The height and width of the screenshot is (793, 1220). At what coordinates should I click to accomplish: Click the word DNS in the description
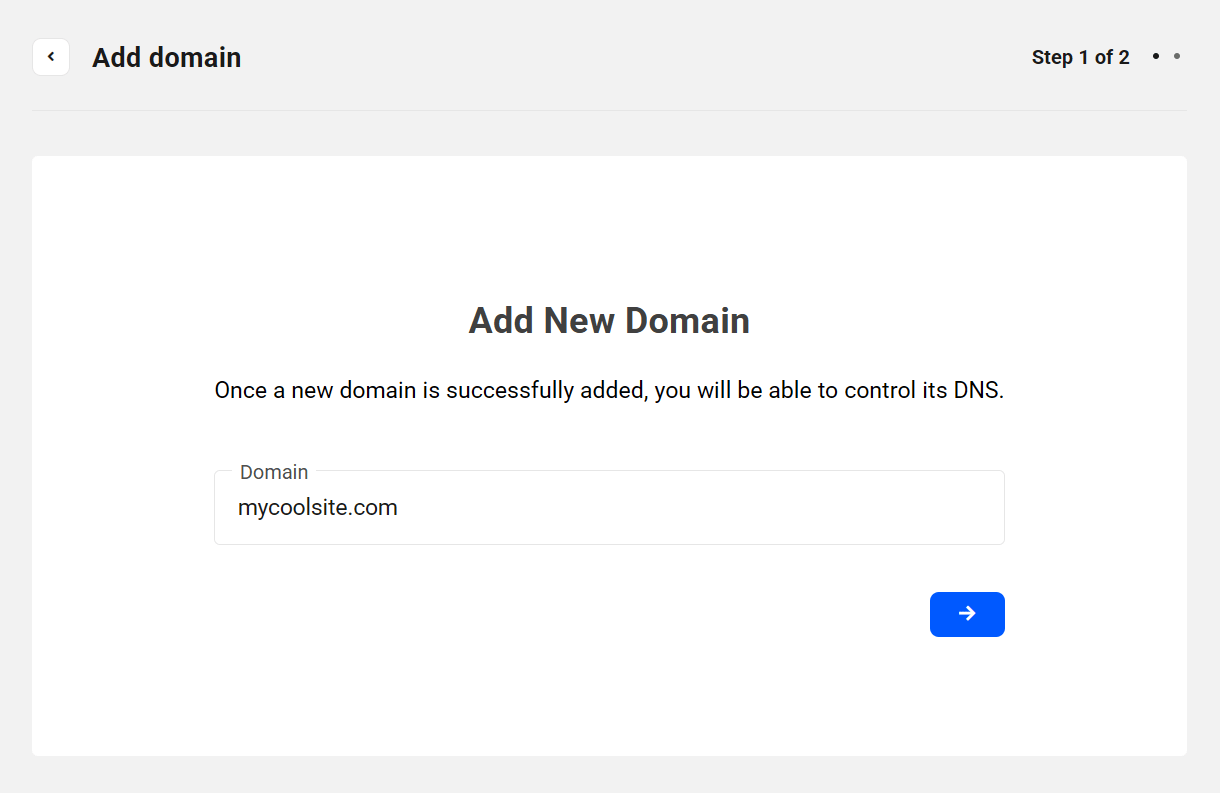[979, 390]
